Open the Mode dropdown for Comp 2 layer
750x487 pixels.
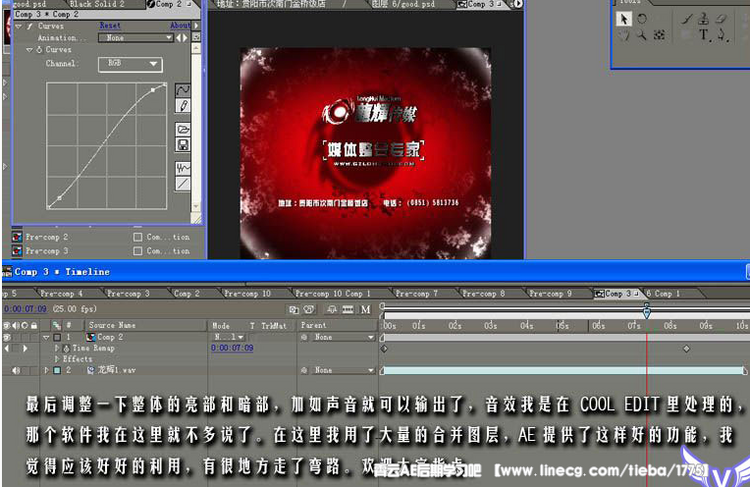pos(229,337)
